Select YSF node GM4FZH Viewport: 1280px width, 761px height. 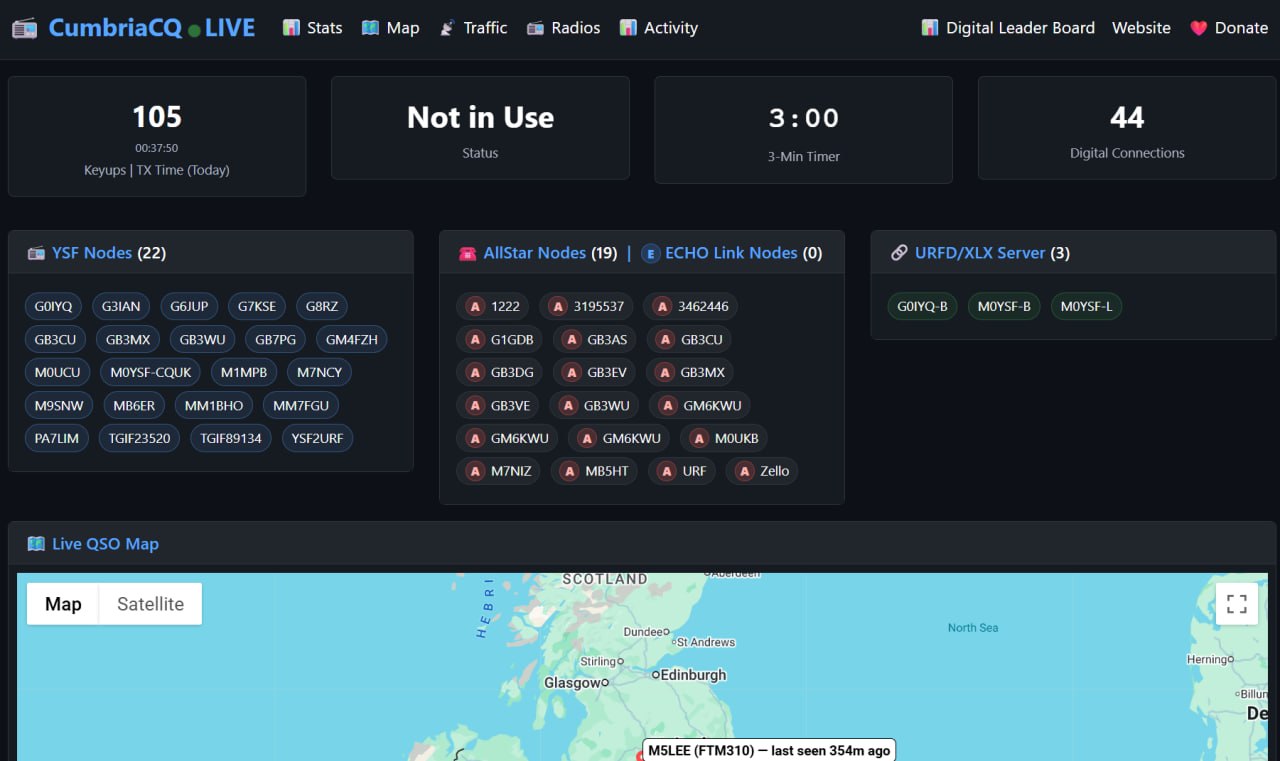pyautogui.click(x=352, y=340)
